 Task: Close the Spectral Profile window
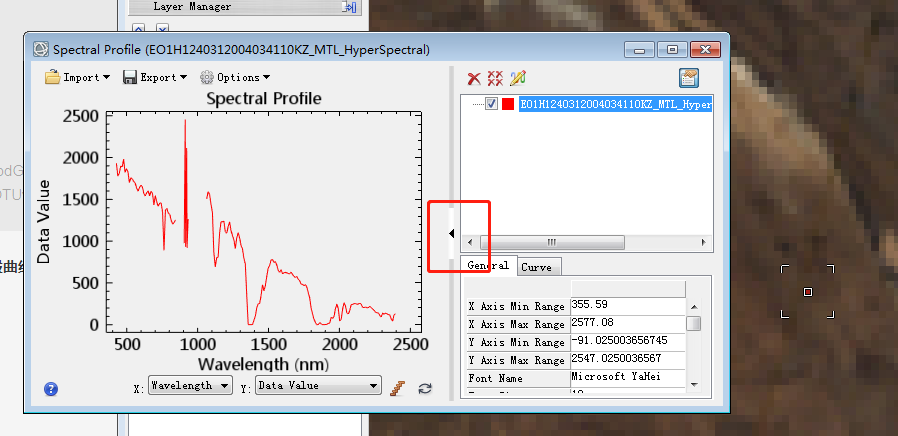pos(705,50)
